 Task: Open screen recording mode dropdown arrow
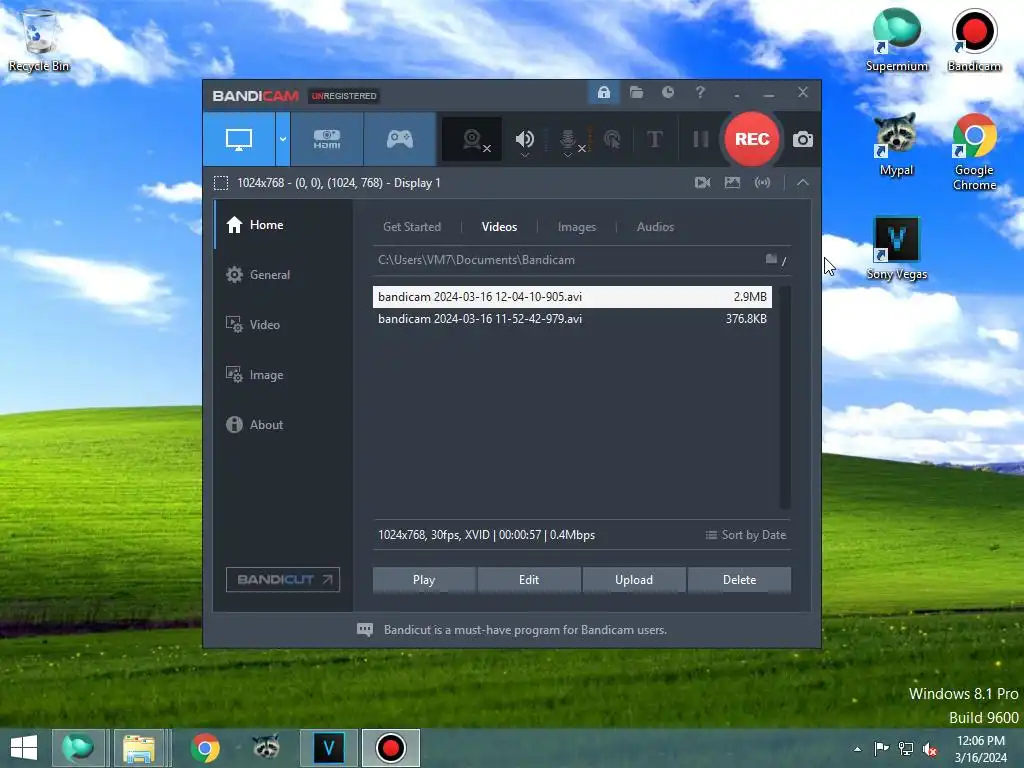(x=283, y=139)
